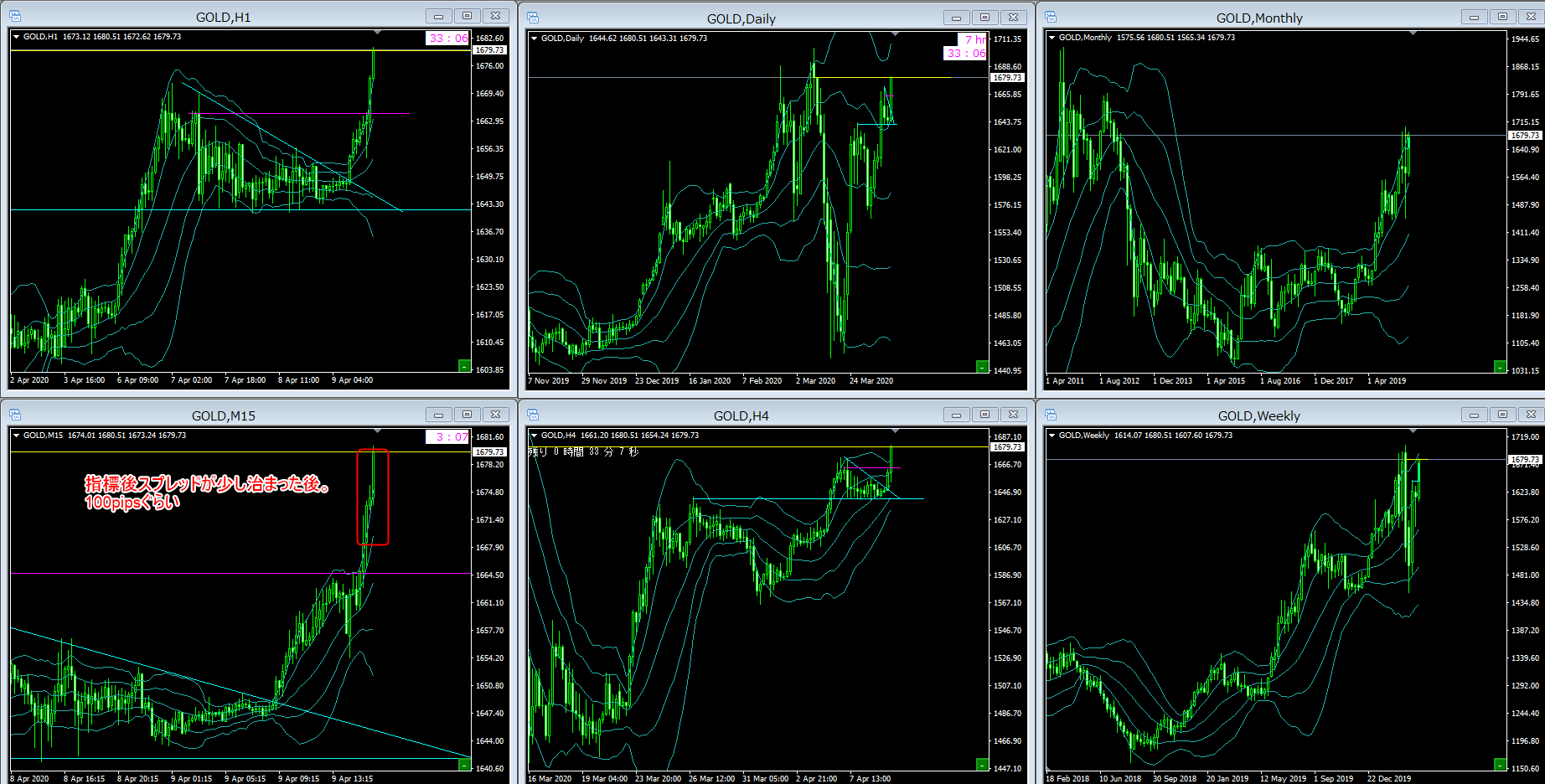1545x784 pixels.
Task: Open the GOLD,M15 symbol dropdown triangle
Action: 16,436
